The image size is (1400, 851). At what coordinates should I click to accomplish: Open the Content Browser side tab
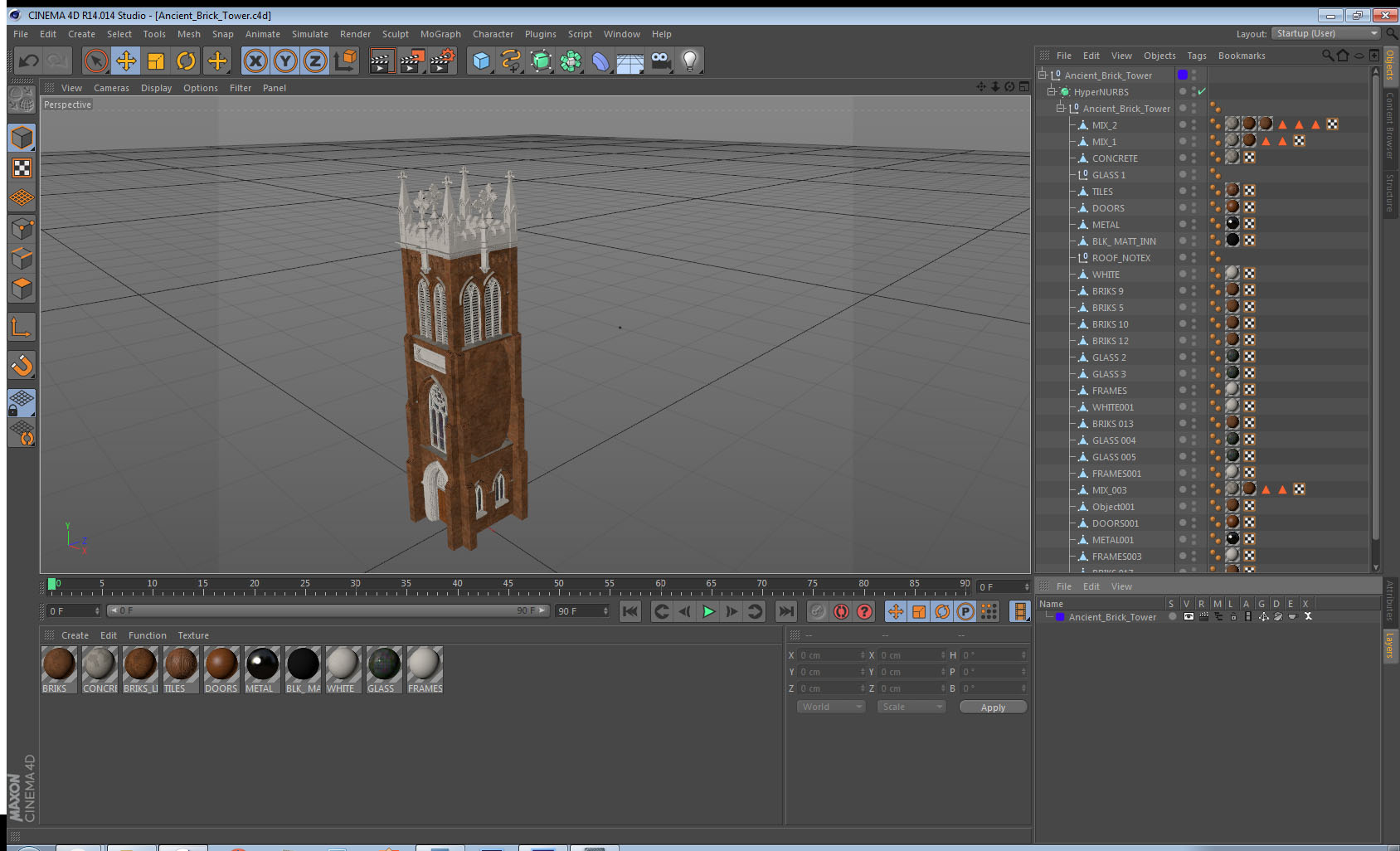click(1390, 124)
